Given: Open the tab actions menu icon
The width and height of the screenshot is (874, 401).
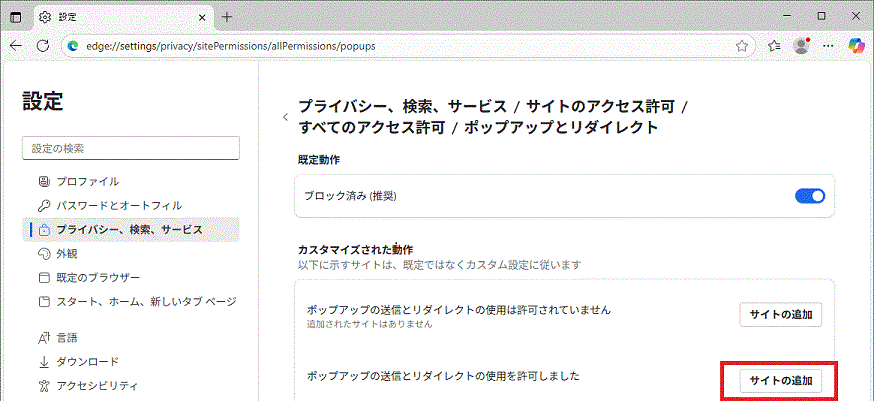Looking at the screenshot, I should 16,17.
